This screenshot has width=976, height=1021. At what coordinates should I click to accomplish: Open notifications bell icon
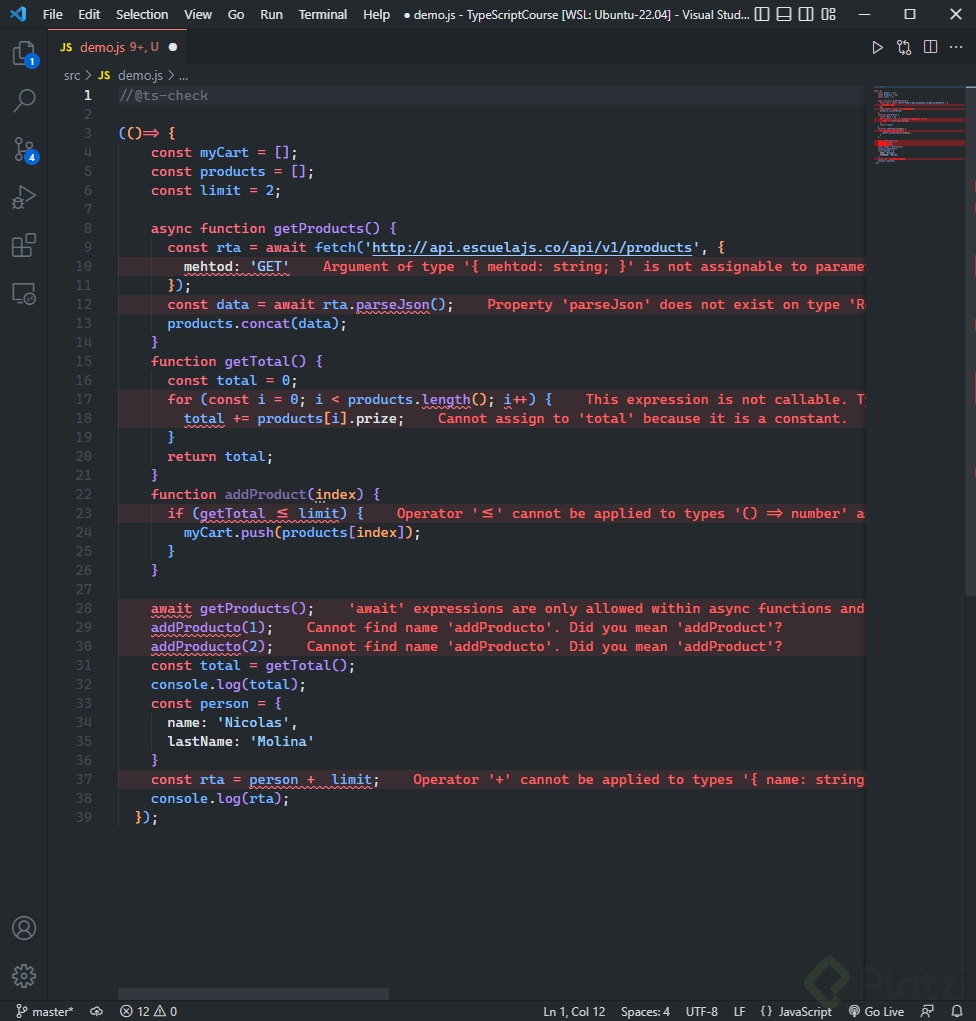point(956,1011)
